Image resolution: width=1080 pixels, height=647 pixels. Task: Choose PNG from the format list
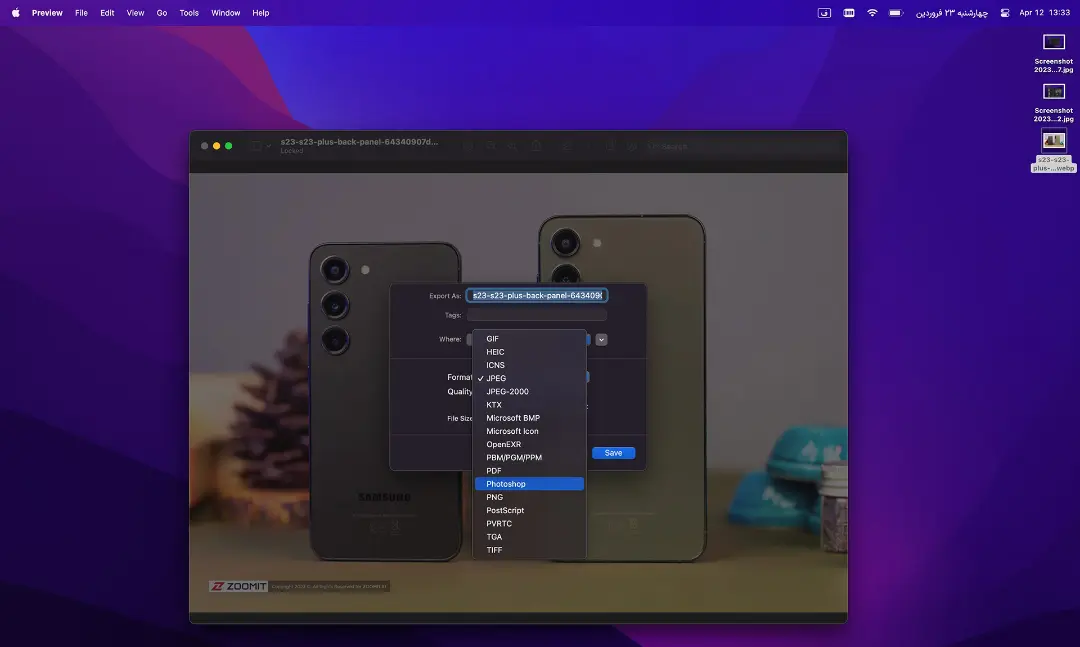[529, 497]
